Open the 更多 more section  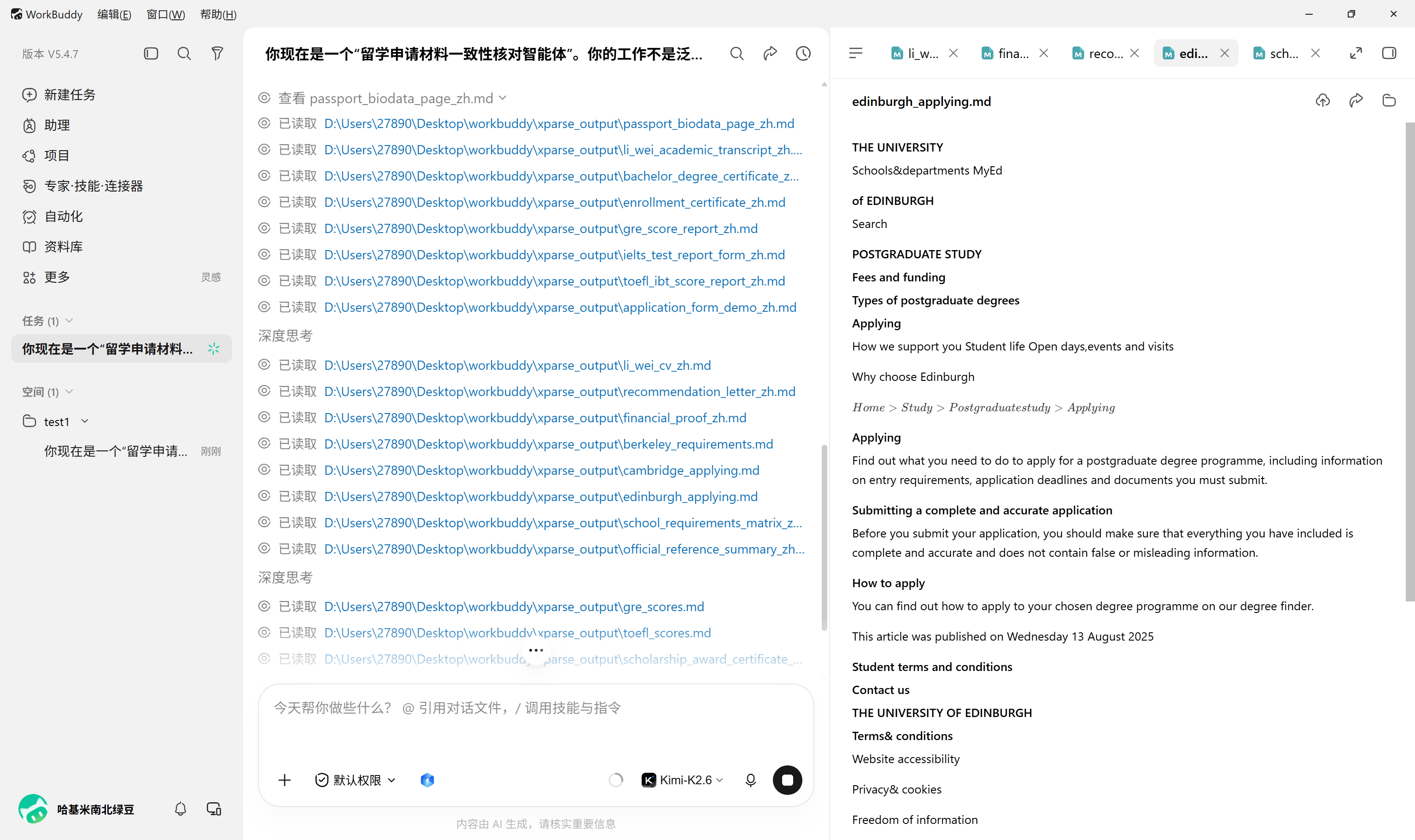coord(47,277)
